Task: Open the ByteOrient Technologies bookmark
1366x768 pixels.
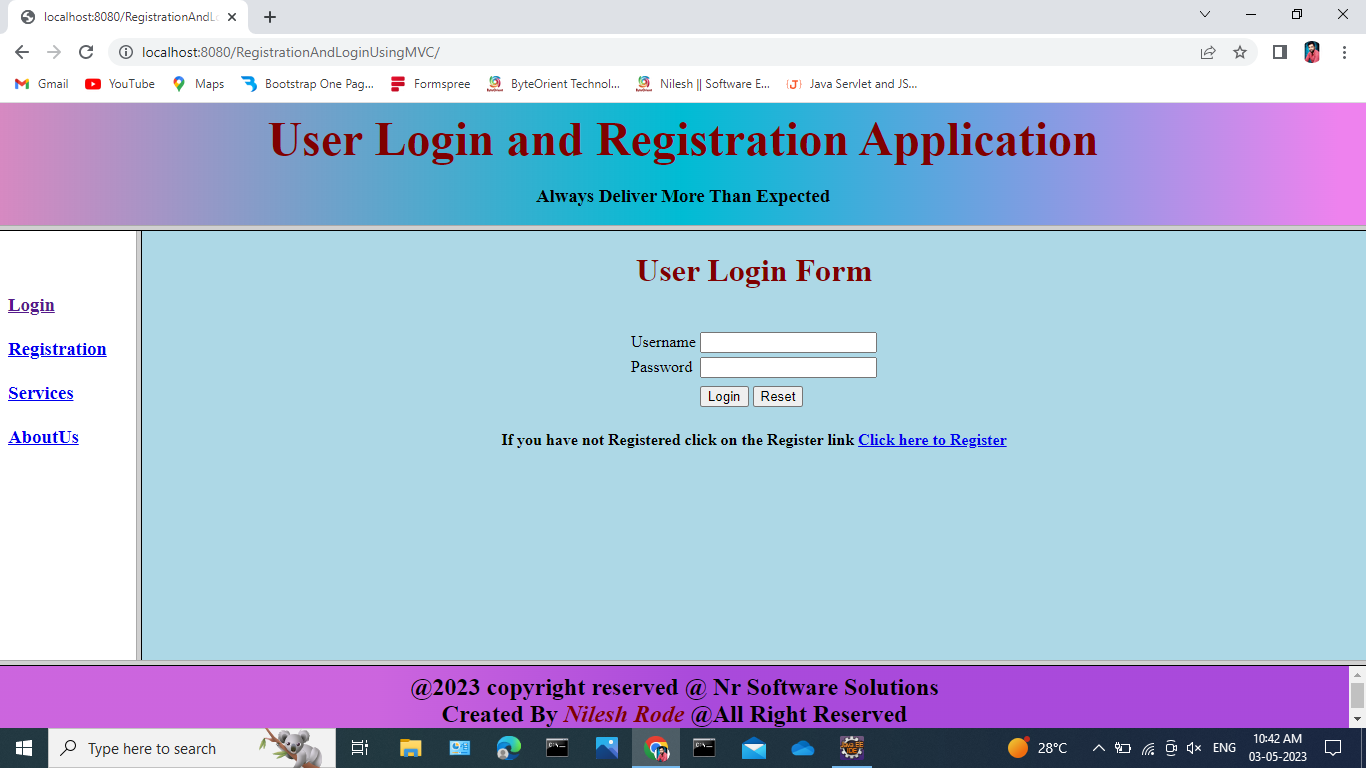Action: click(553, 84)
